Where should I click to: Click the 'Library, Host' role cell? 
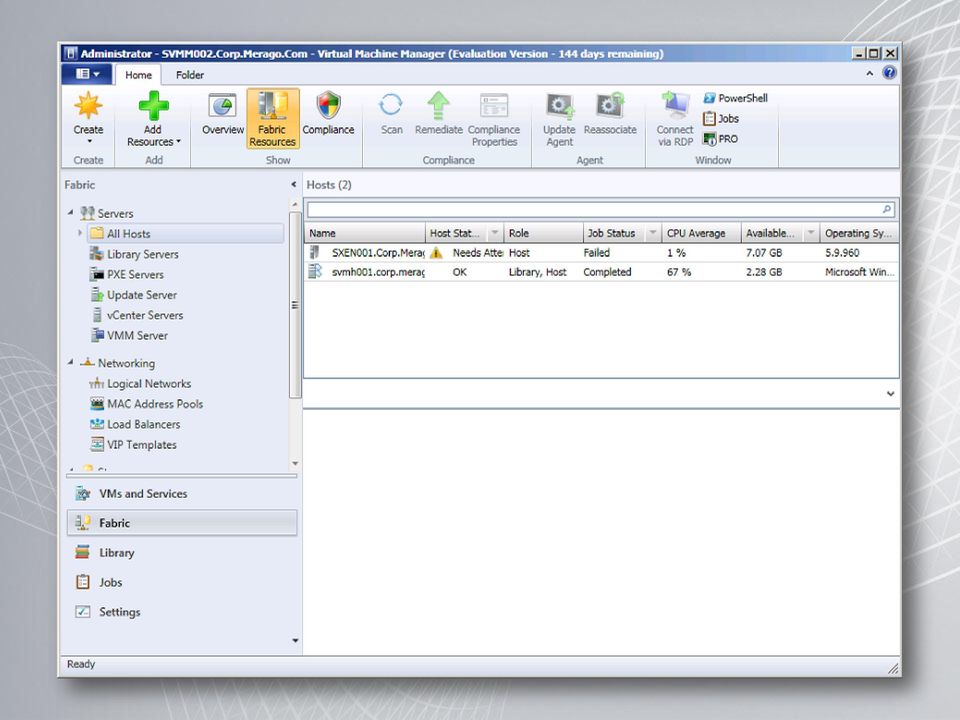coord(538,272)
